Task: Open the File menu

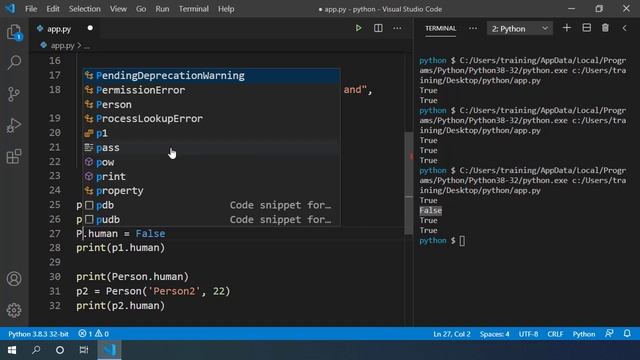Action: pyautogui.click(x=31, y=9)
